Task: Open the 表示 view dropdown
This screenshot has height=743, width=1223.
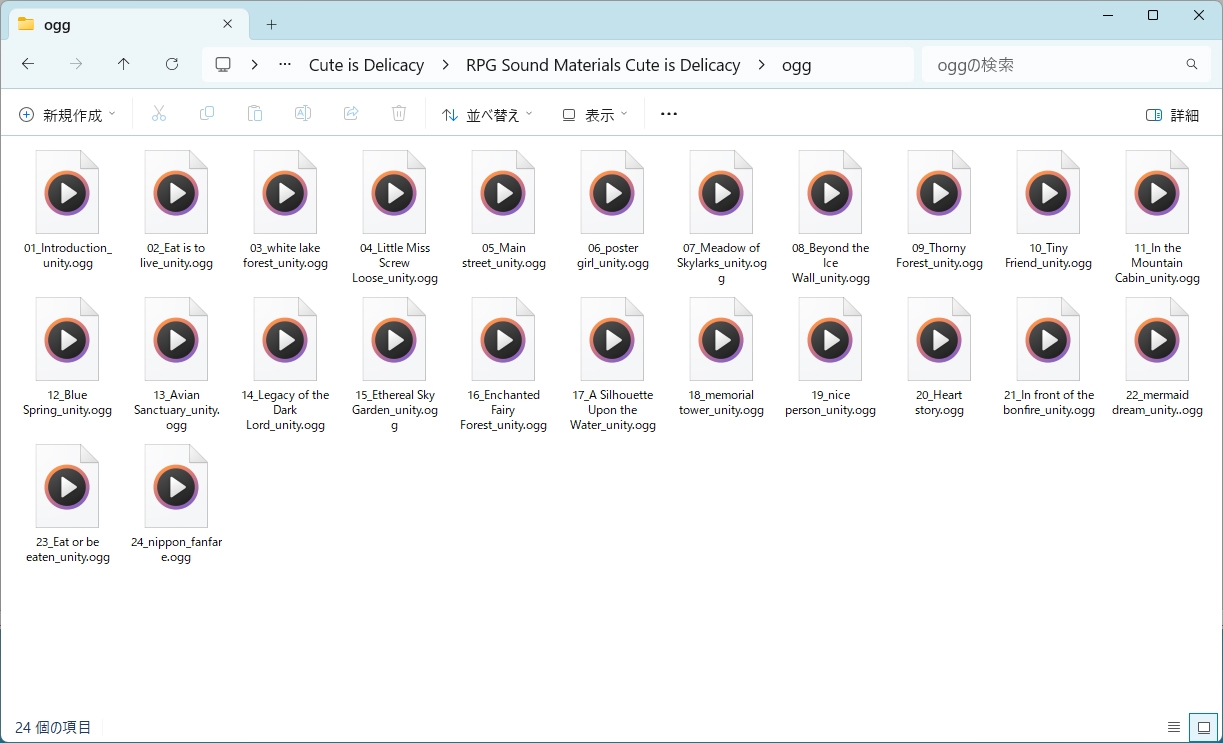Action: [595, 115]
